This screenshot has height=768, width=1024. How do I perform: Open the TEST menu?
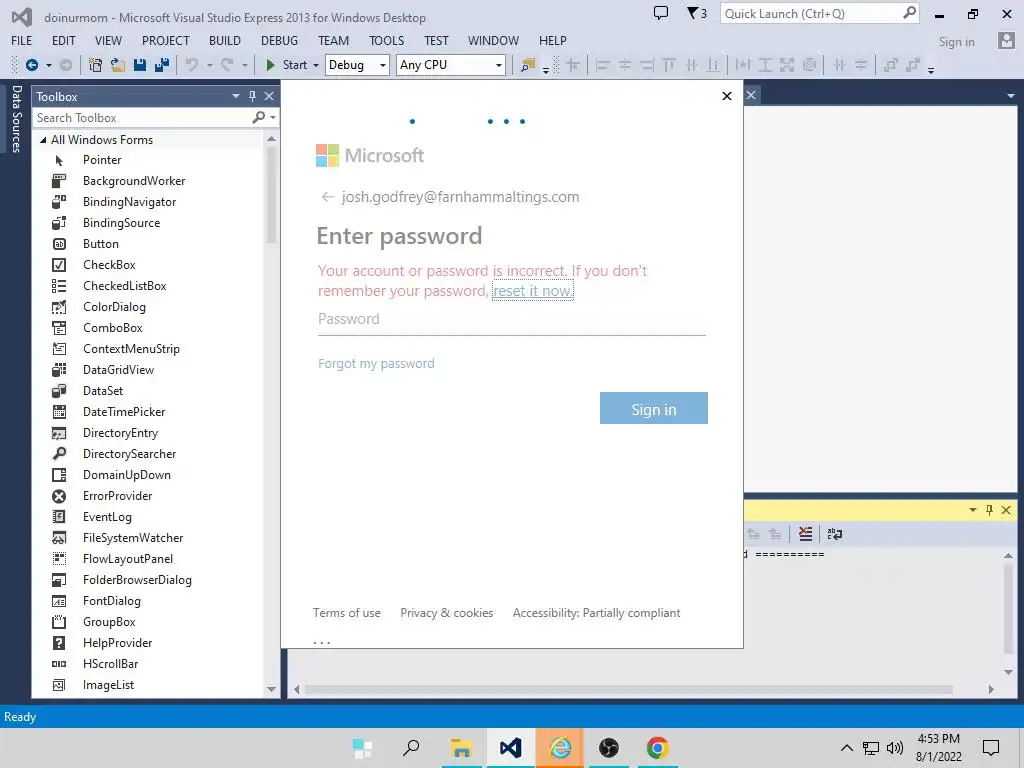coord(436,40)
